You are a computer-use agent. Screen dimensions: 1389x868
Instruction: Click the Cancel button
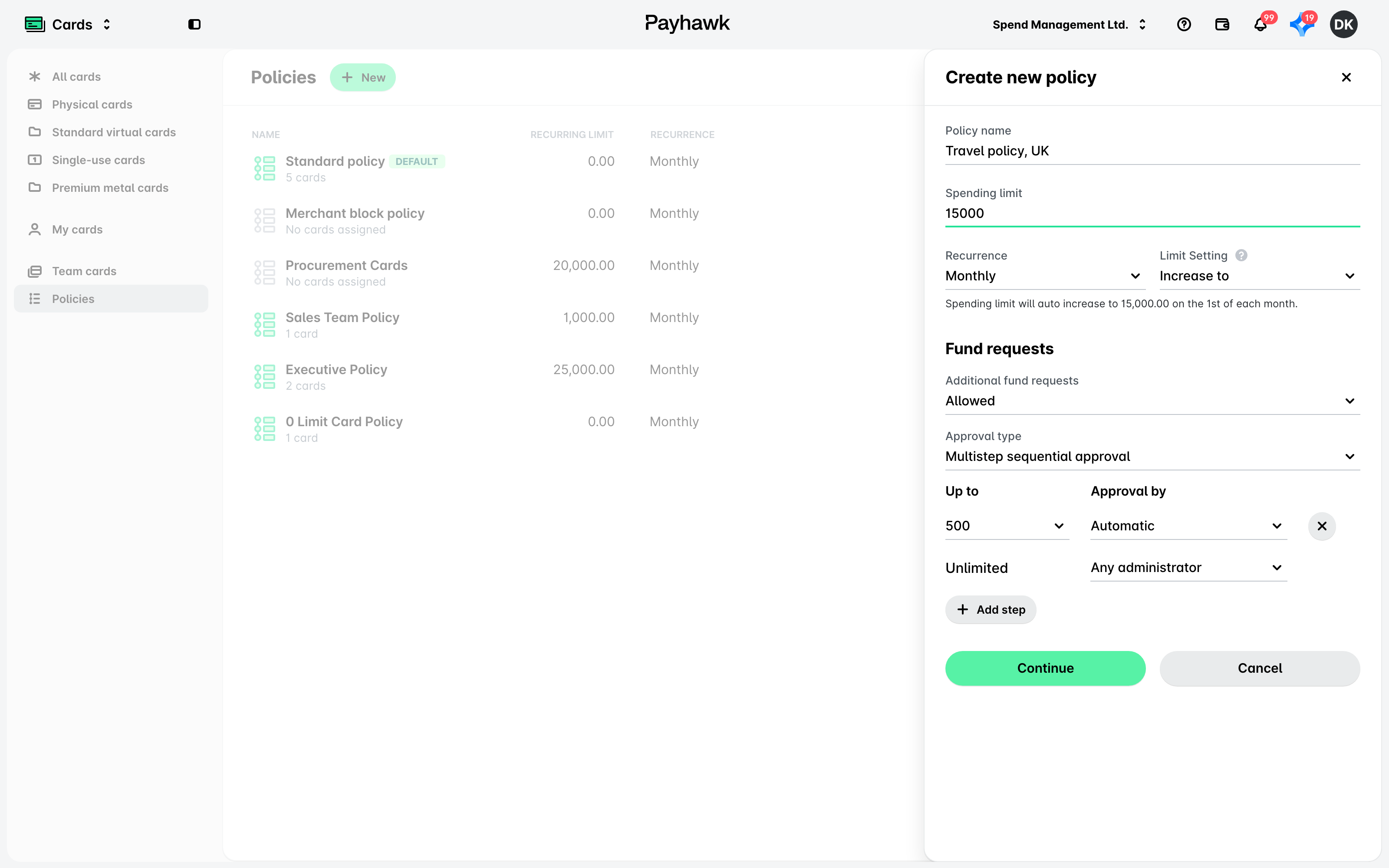(x=1259, y=668)
